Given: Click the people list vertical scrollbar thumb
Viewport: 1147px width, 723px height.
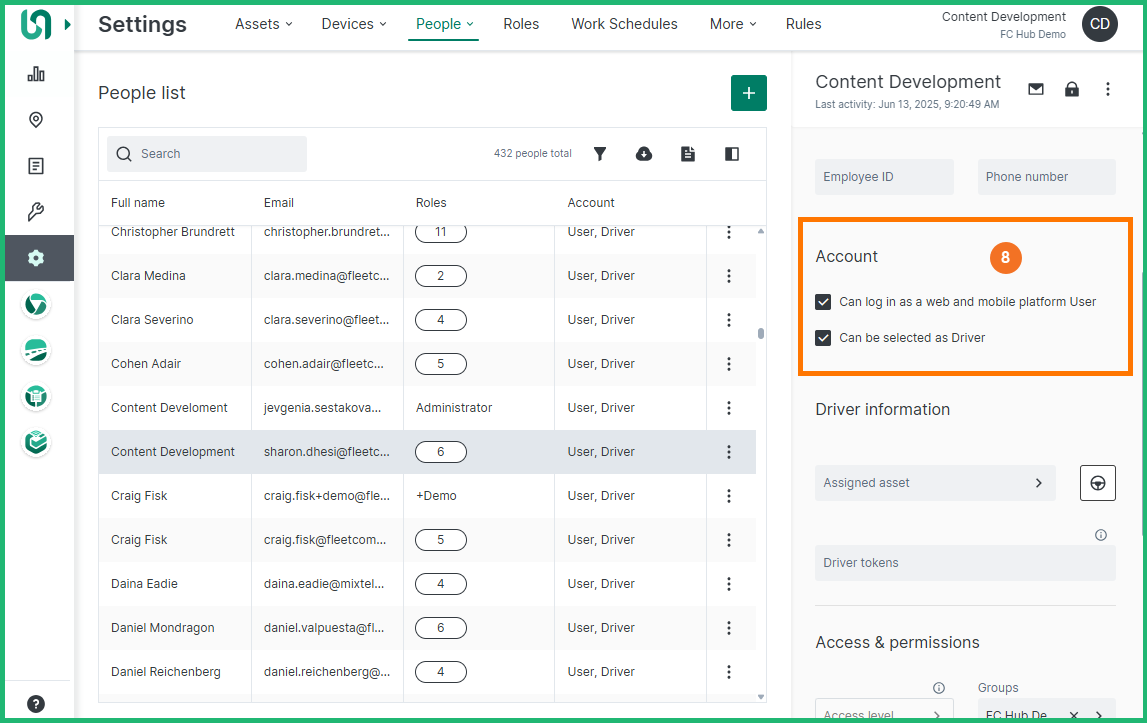Looking at the screenshot, I should coord(761,334).
